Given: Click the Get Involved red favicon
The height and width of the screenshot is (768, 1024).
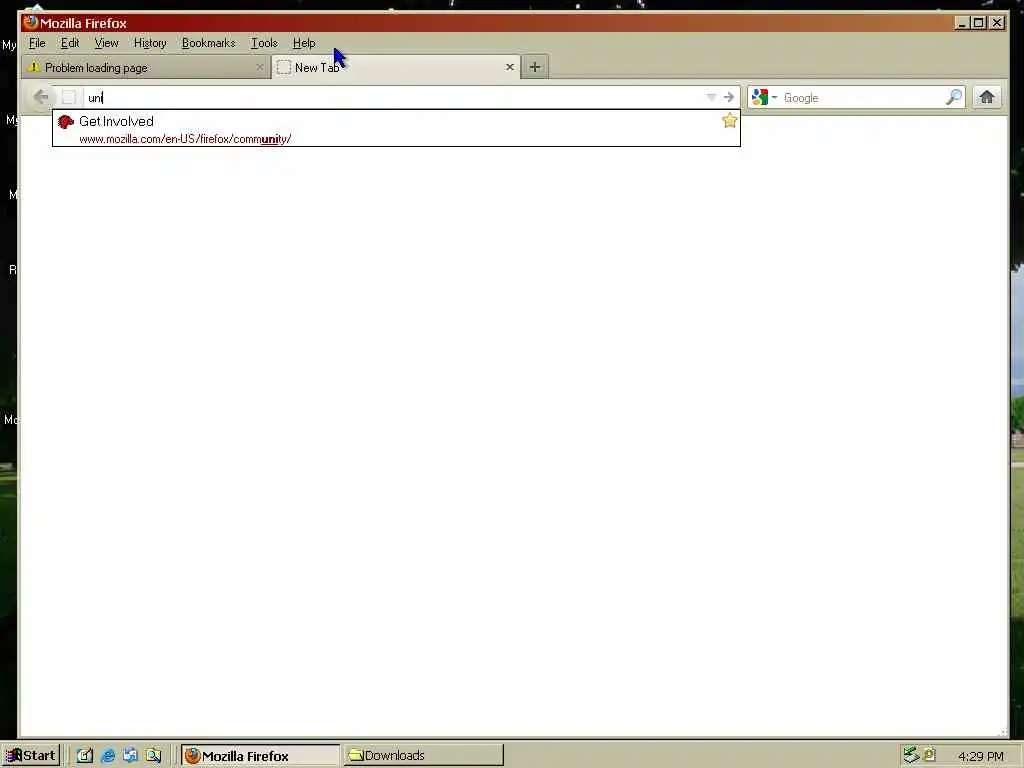Looking at the screenshot, I should click(65, 121).
